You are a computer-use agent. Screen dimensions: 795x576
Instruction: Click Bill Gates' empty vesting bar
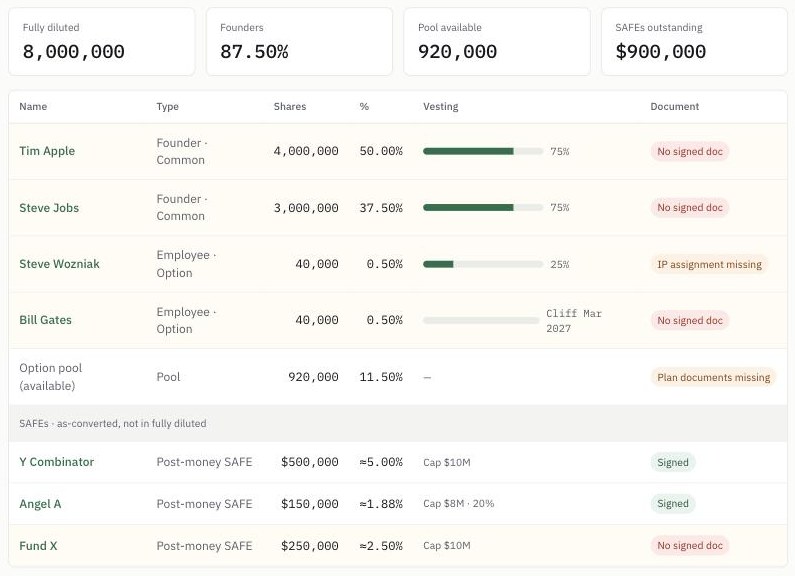click(481, 320)
